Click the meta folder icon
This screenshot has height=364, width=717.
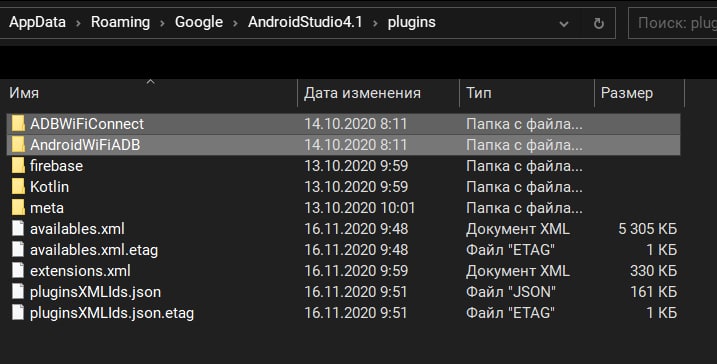[x=18, y=208]
